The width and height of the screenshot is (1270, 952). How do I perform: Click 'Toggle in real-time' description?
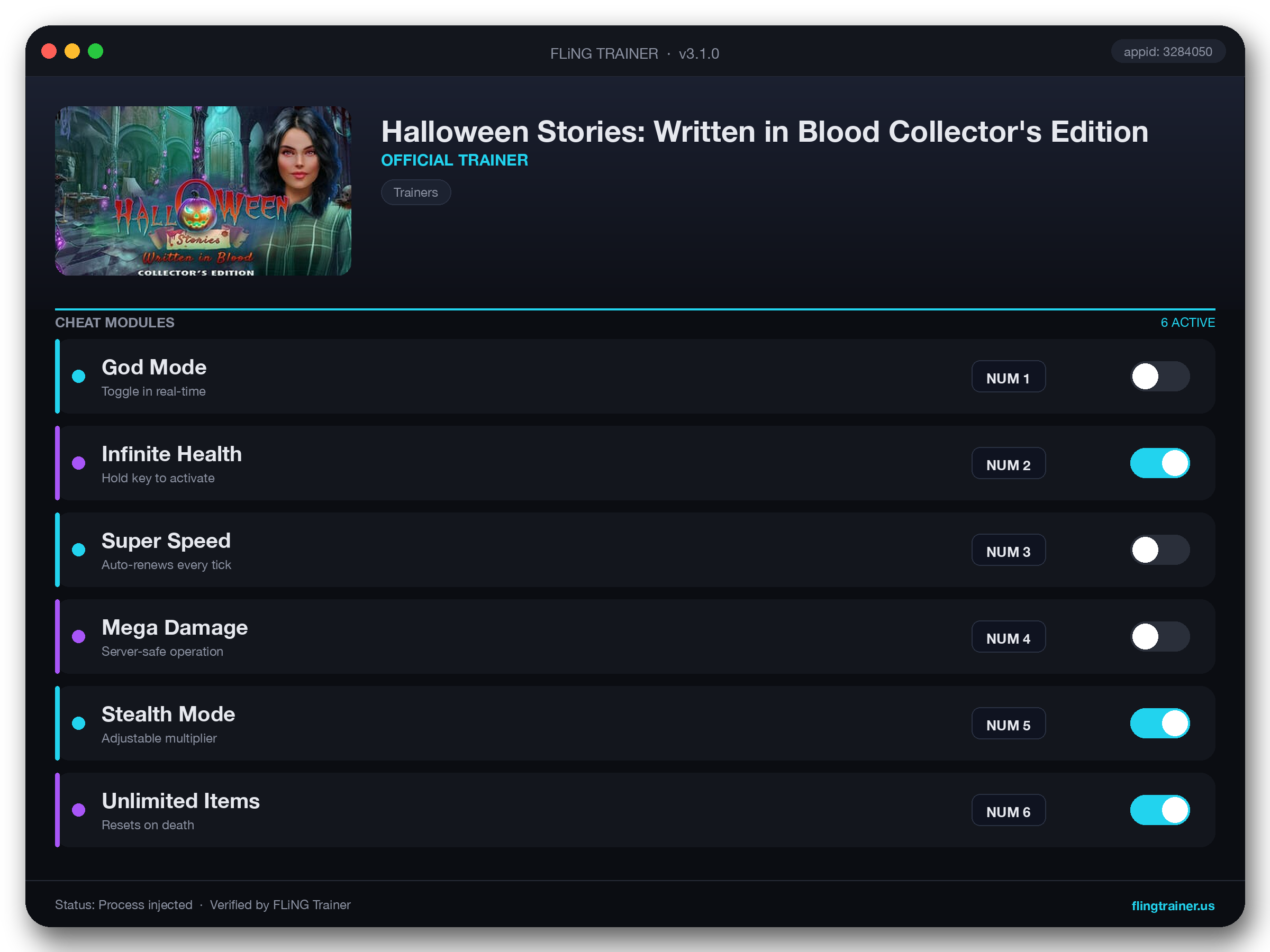click(x=153, y=391)
